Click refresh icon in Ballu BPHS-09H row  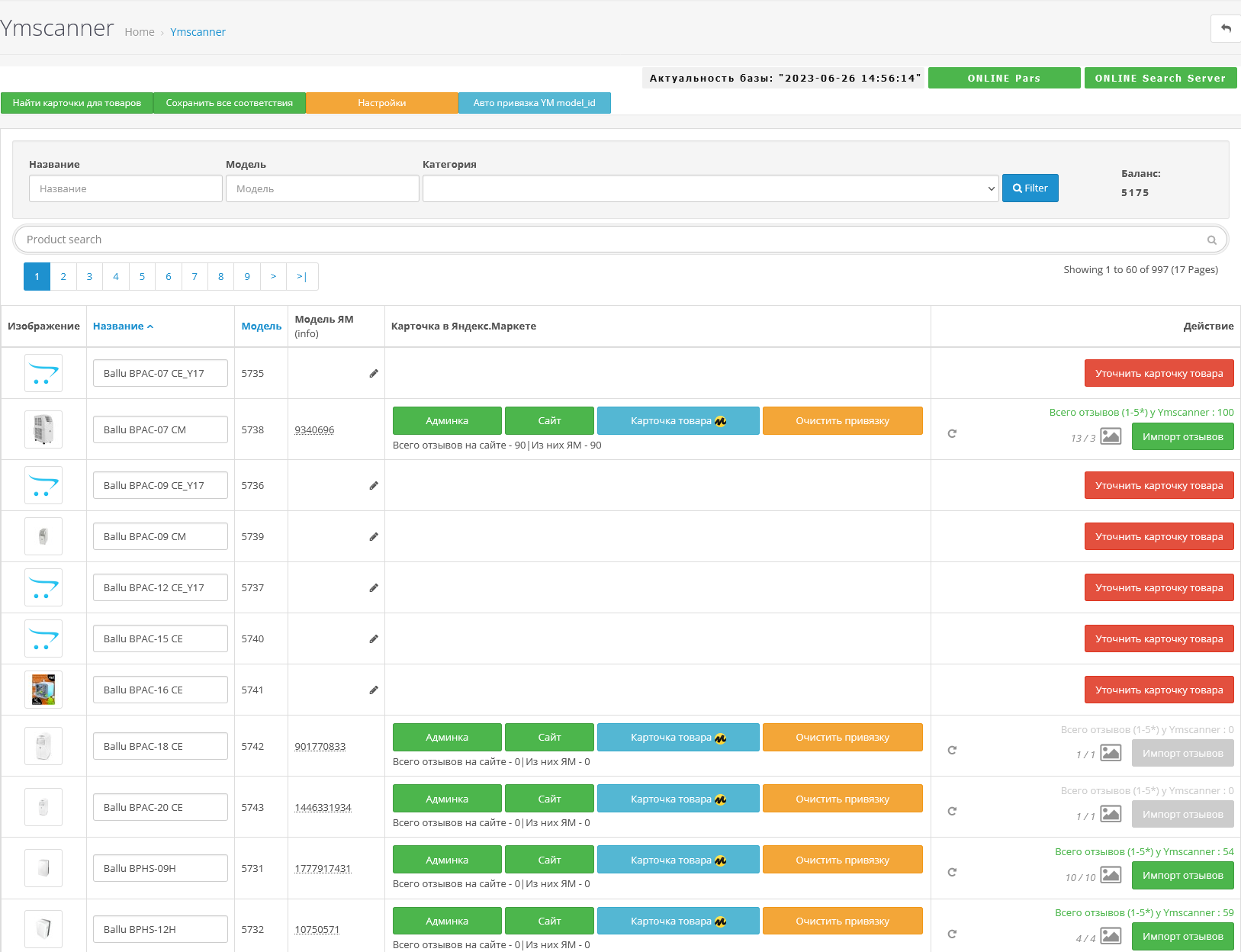click(952, 872)
